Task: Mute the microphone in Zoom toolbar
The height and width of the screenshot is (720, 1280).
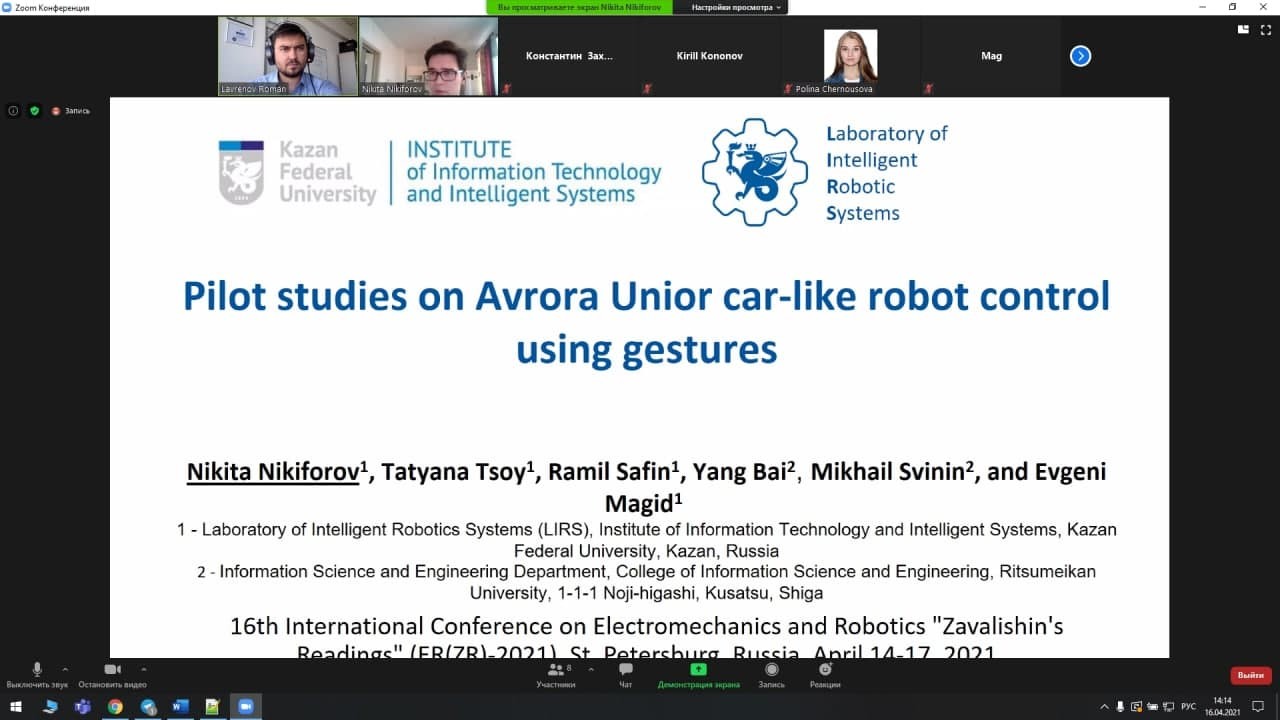Action: [x=37, y=671]
